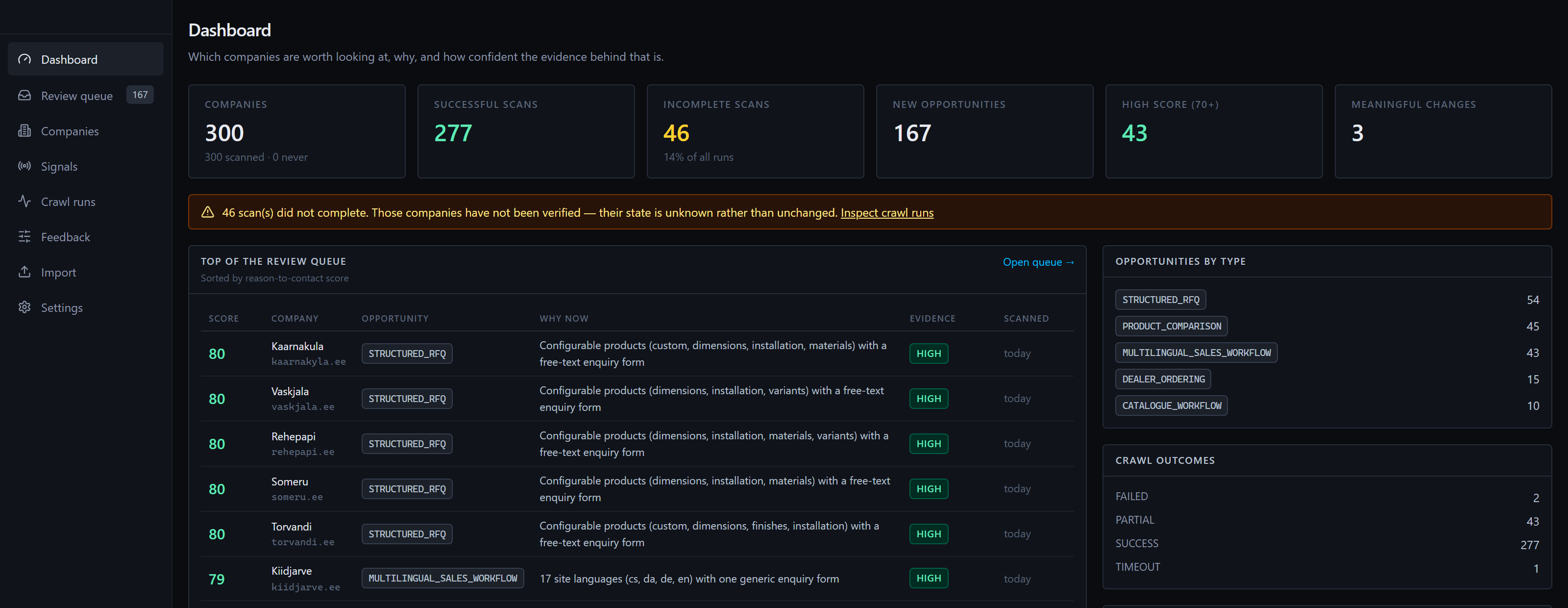Click the Feedback sliders icon

(x=24, y=236)
